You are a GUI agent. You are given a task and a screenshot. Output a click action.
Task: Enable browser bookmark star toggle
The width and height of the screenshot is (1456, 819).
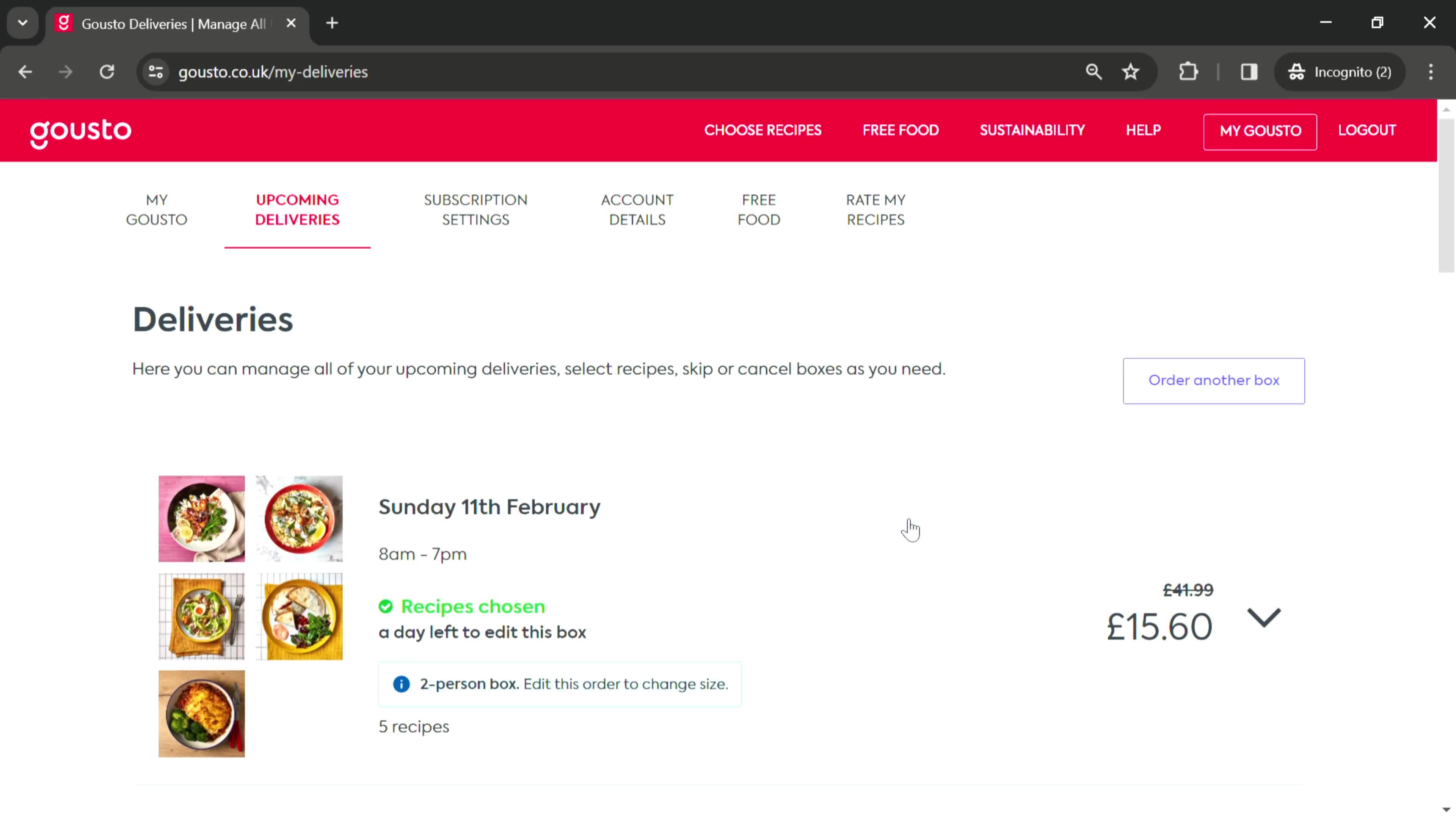[1131, 71]
